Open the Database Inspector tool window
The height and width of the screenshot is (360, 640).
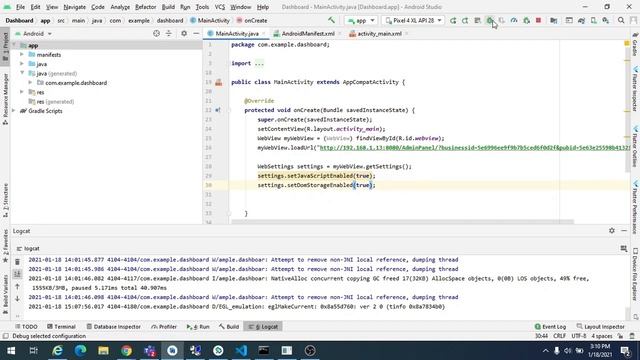pyautogui.click(x=114, y=327)
